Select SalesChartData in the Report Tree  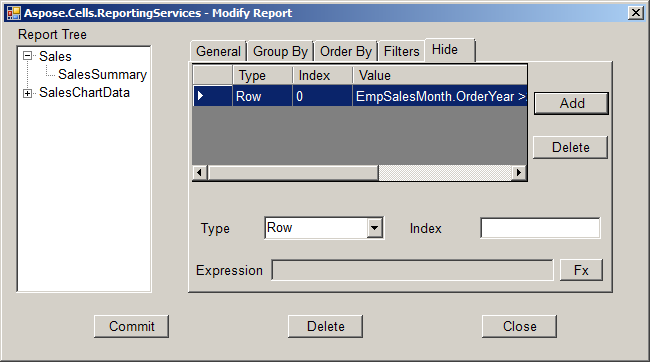(x=84, y=92)
